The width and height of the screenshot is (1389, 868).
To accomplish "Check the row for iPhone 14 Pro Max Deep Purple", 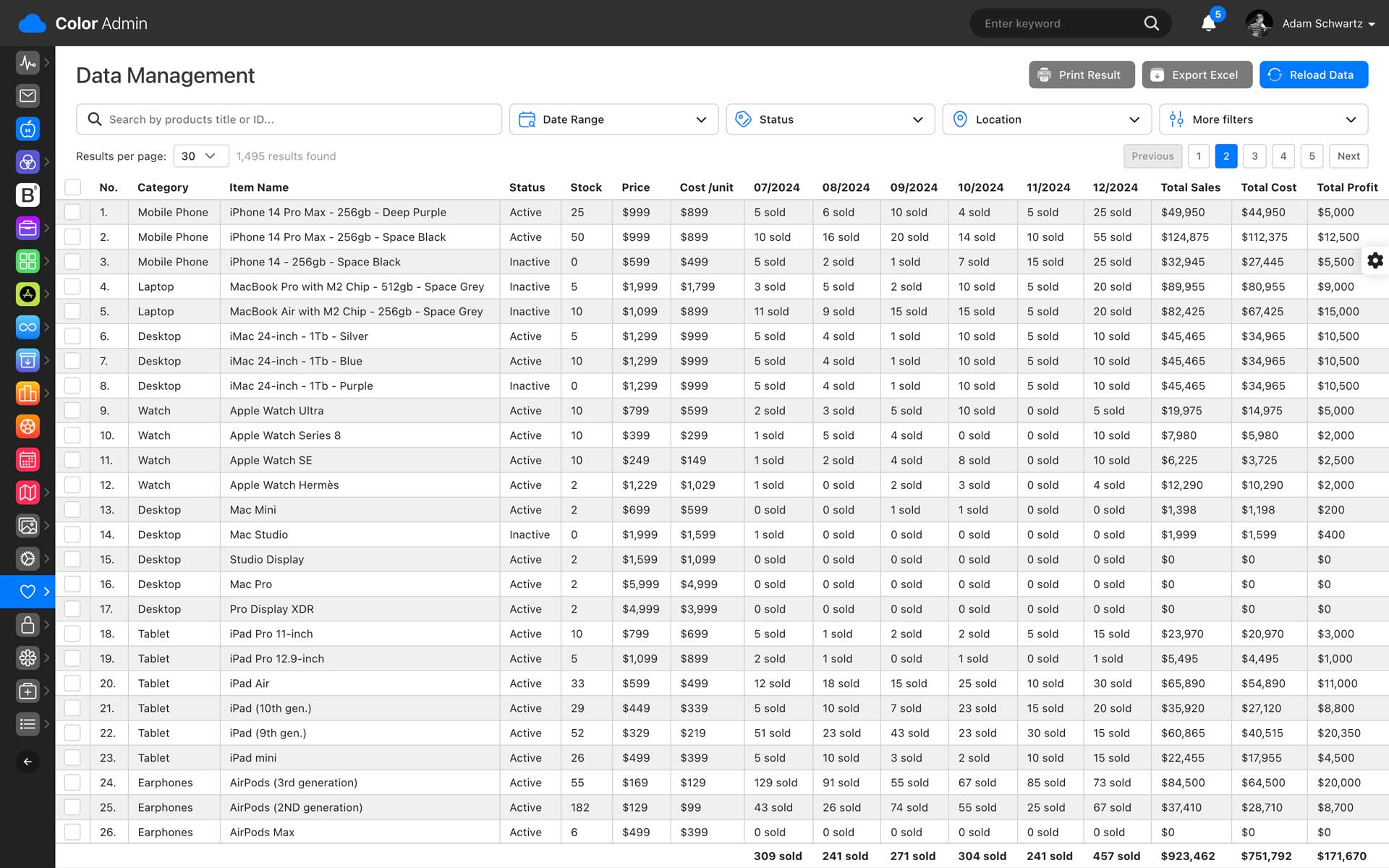I will click(x=72, y=212).
